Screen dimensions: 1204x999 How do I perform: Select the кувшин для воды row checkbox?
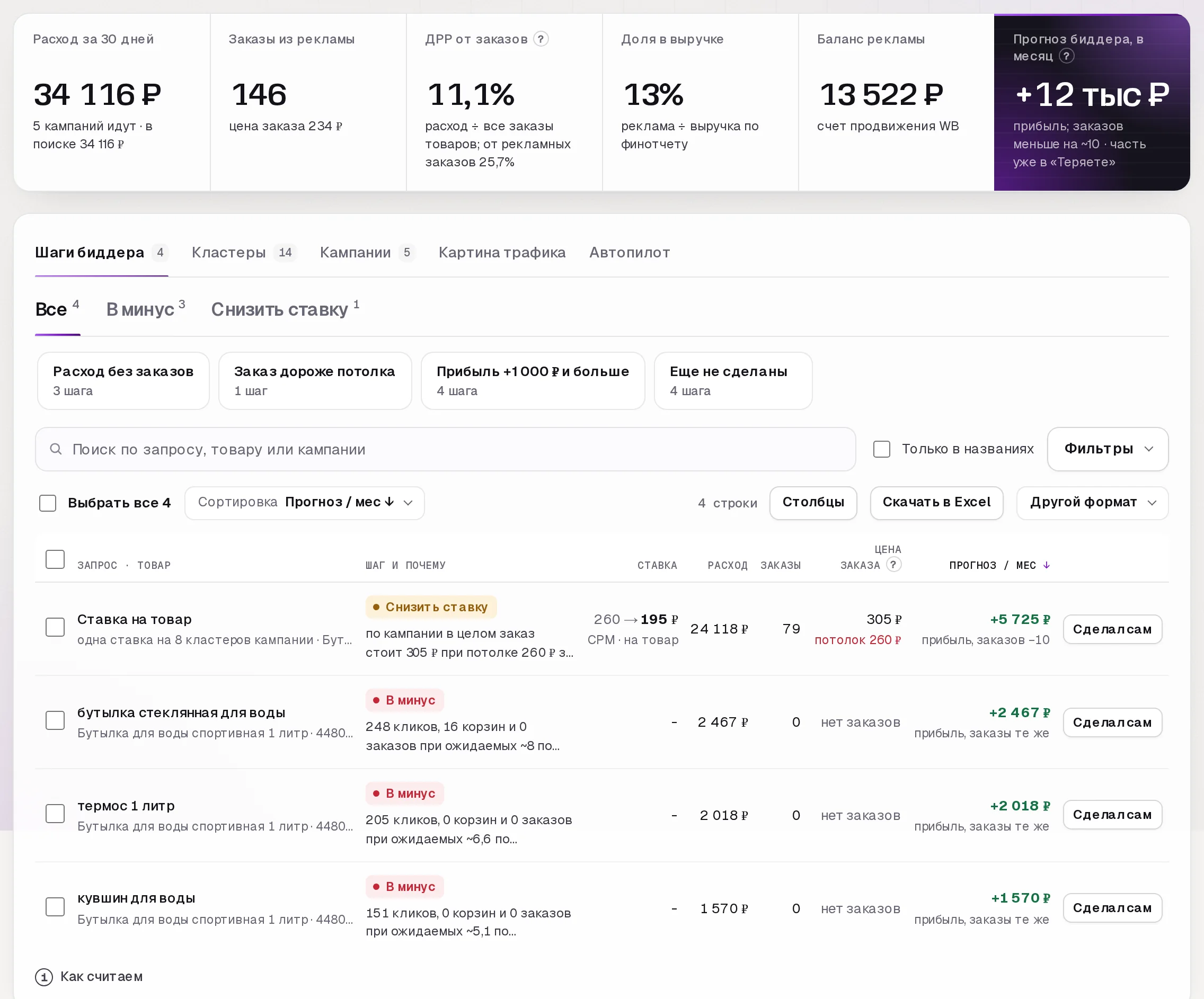point(55,907)
